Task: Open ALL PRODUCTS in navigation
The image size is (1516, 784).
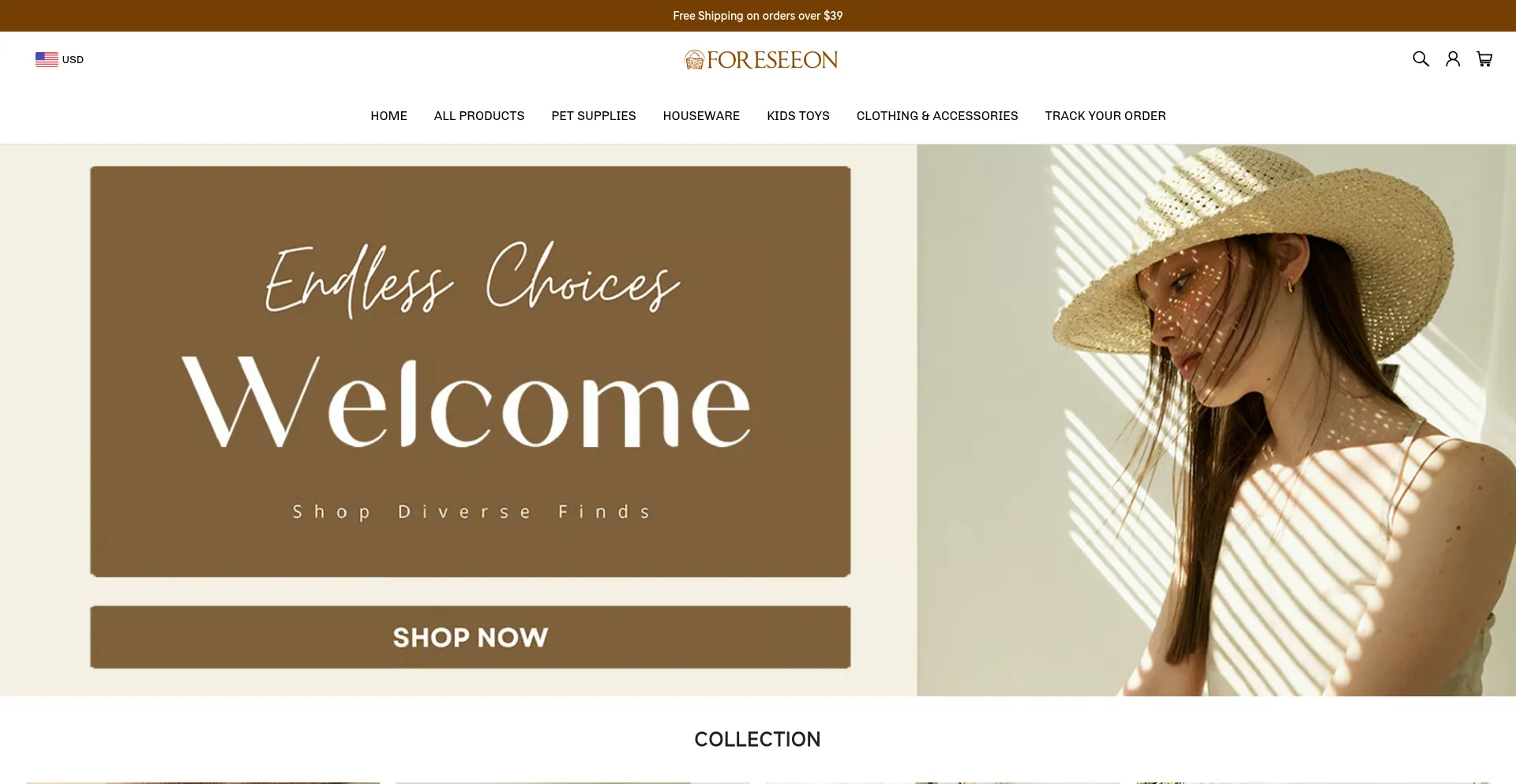Action: [x=479, y=116]
